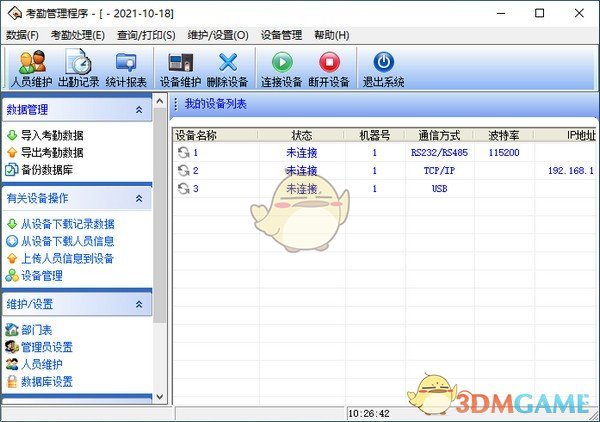Click 断开设备 red stop icon
Screen dimensions: 600x422
pos(329,62)
